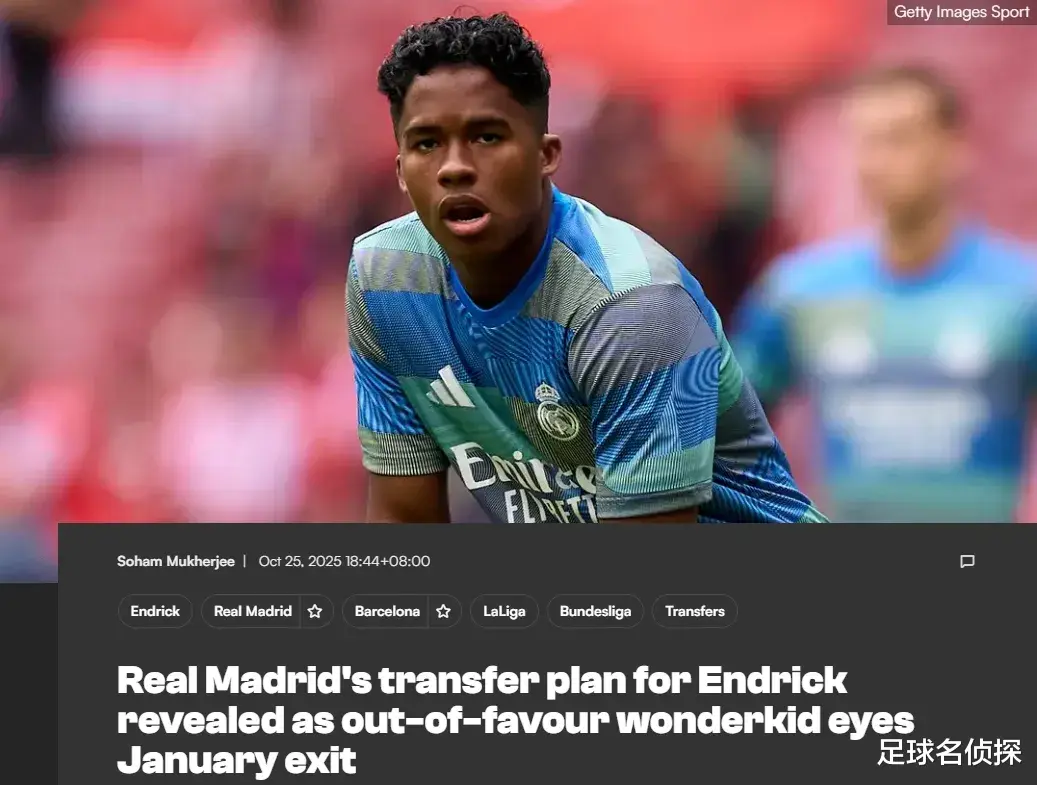Select the Endrick tag
Image resolution: width=1037 pixels, height=785 pixels.
pyautogui.click(x=155, y=611)
